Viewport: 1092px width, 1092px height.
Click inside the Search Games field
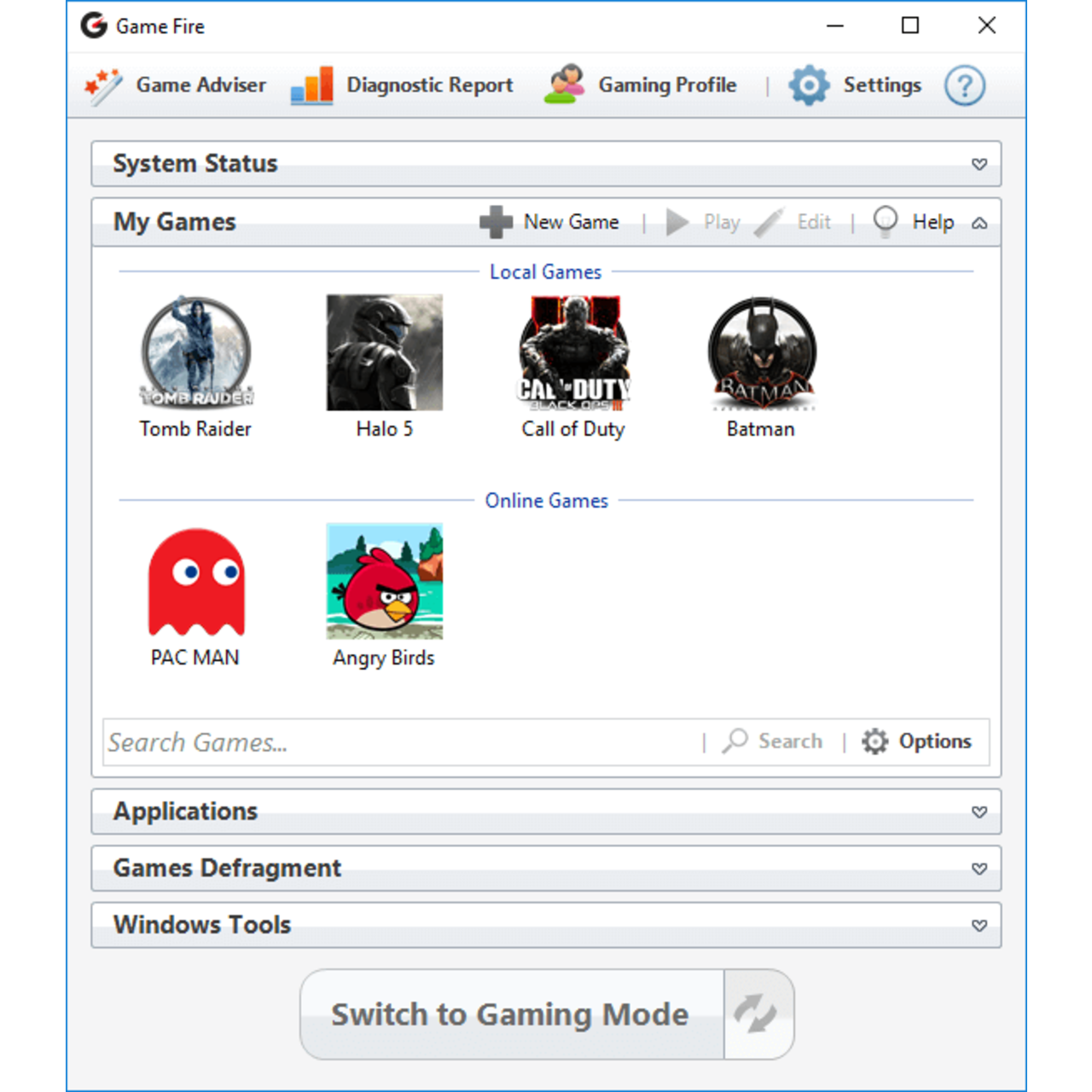coord(341,741)
